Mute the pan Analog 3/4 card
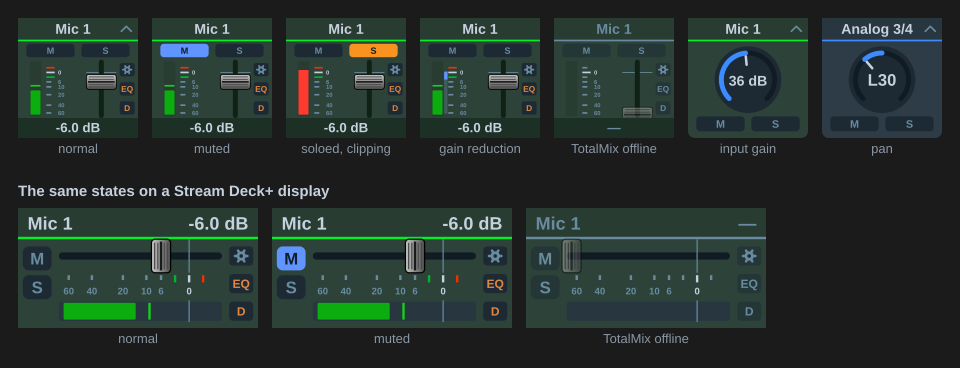The width and height of the screenshot is (960, 368). coord(854,124)
